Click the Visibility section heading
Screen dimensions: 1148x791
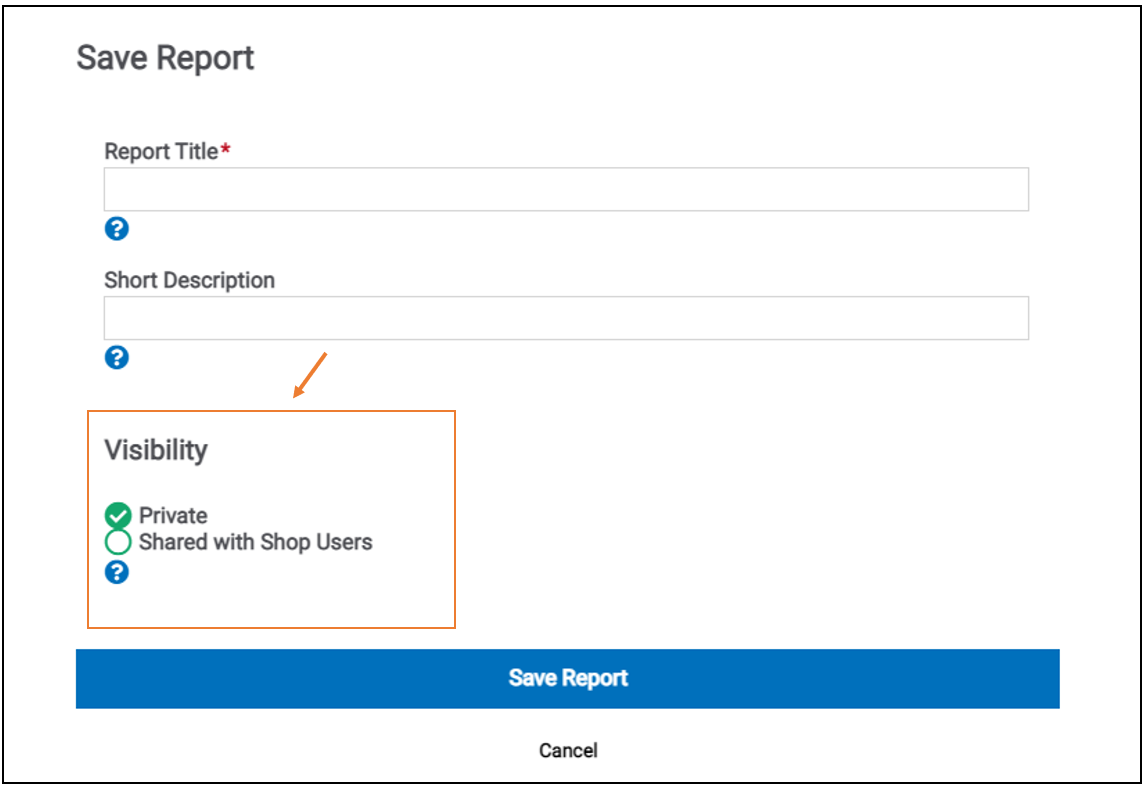(156, 450)
